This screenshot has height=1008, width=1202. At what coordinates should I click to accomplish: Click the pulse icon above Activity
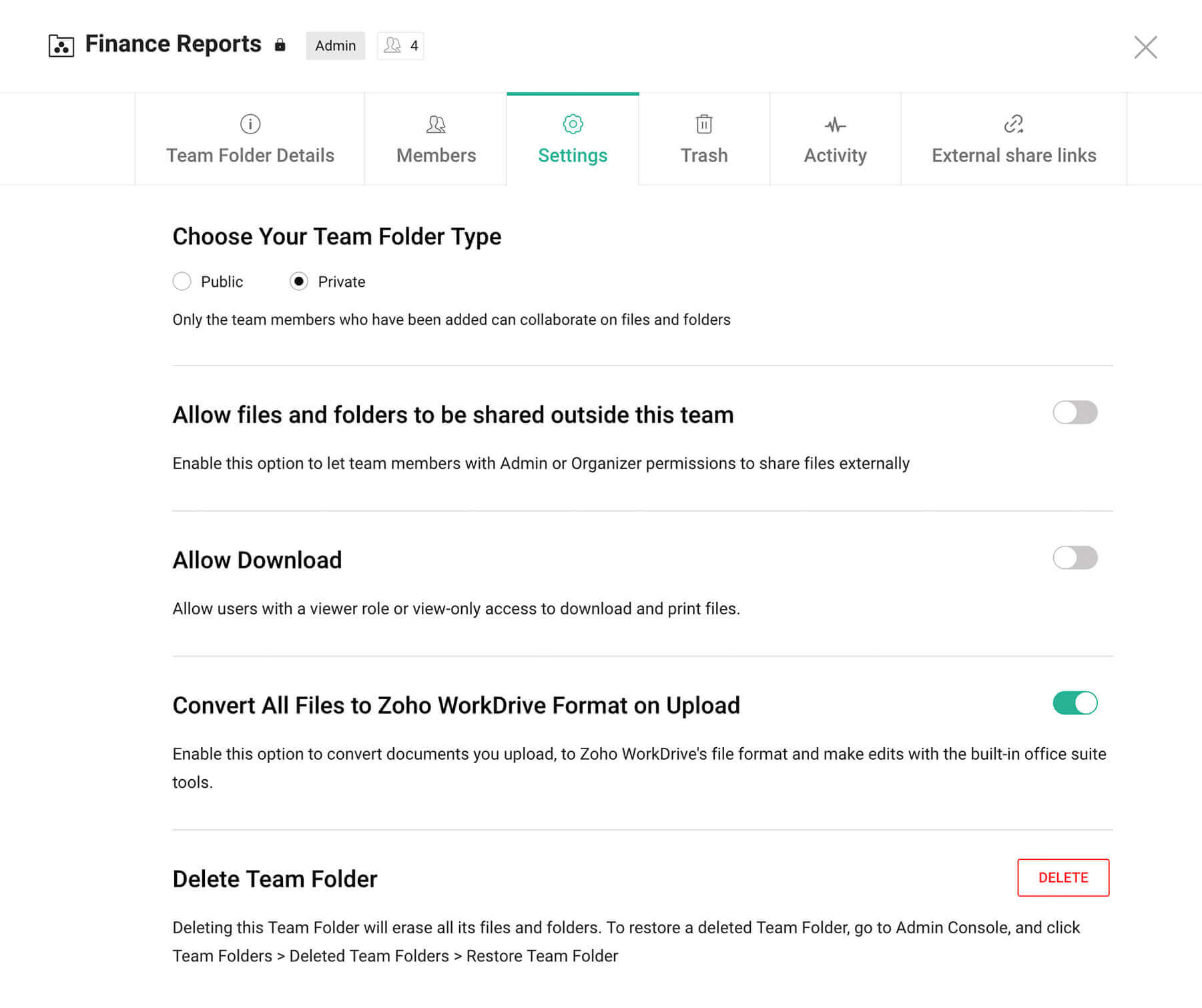(835, 125)
